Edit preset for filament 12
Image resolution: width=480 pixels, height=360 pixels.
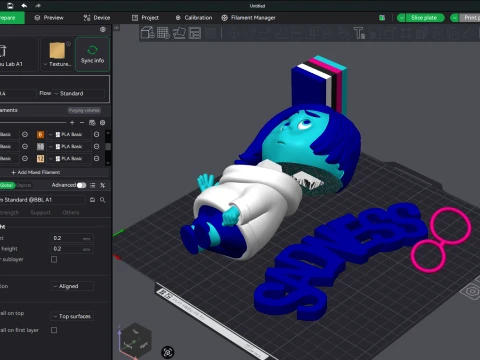pos(97,158)
